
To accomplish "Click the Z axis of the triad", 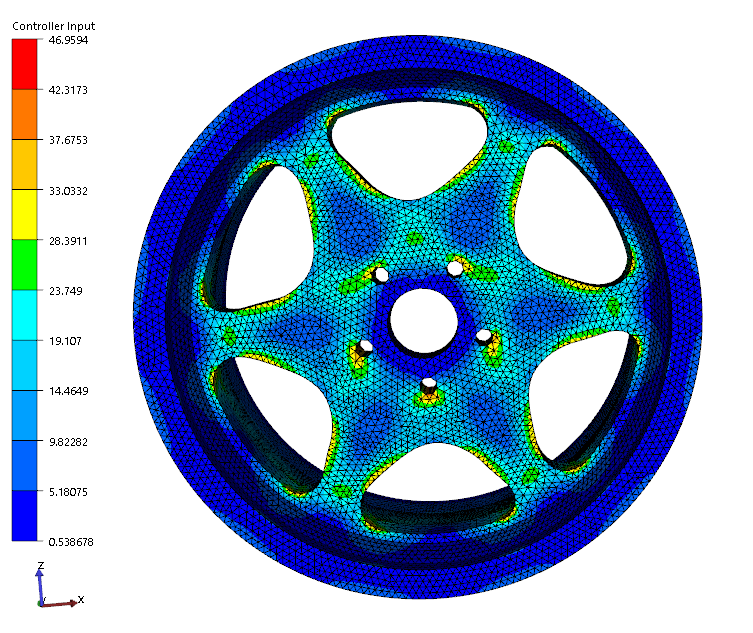I will [40, 584].
